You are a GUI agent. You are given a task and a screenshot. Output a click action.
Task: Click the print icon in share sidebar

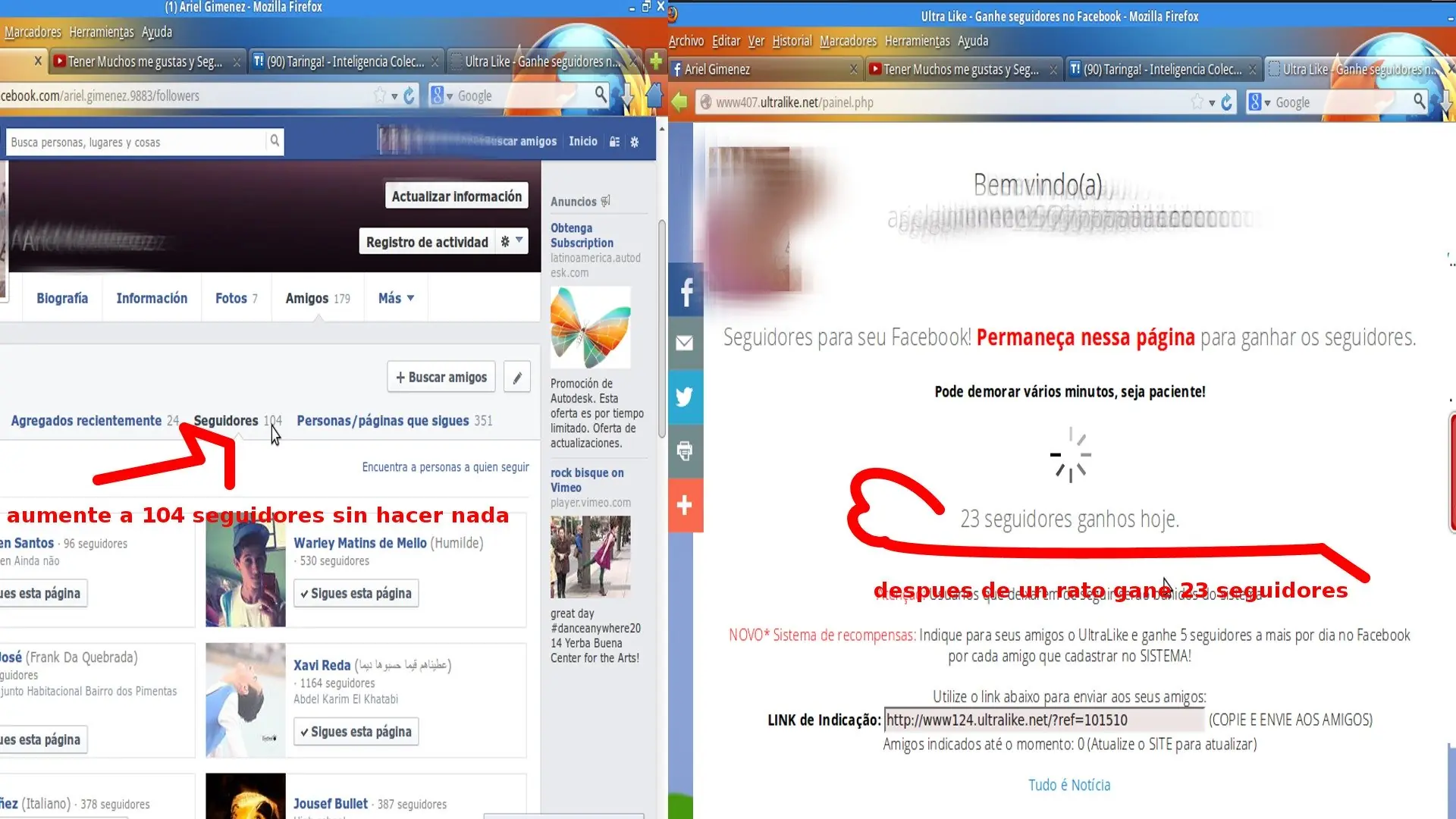[x=686, y=450]
